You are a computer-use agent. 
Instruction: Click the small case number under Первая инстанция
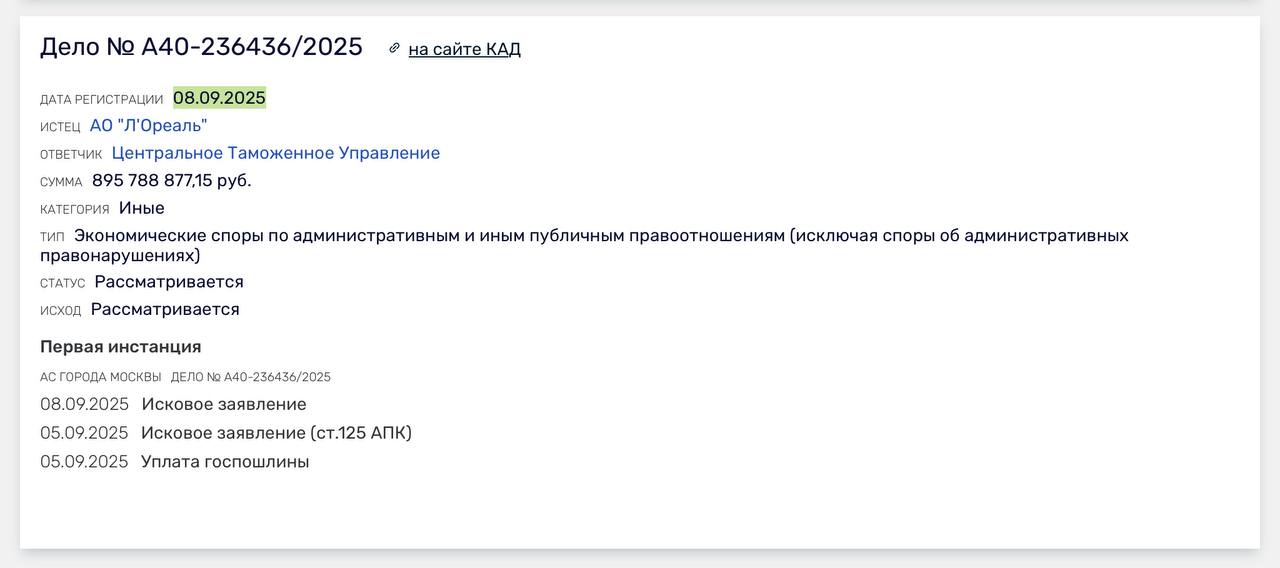click(x=250, y=377)
